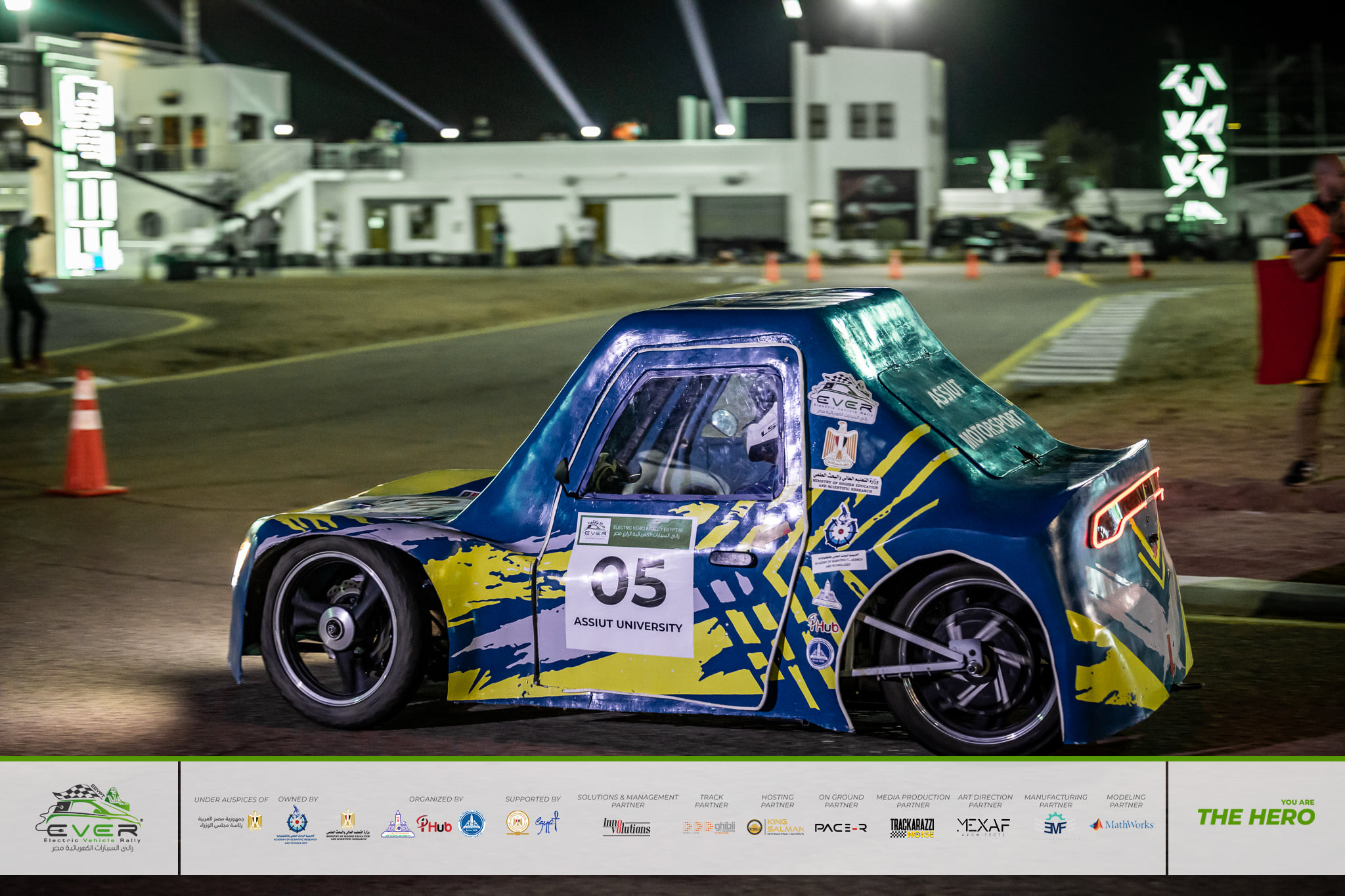Click the Arabic cabinet text beside the eagle emblem
The image size is (1345, 896).
[220, 822]
